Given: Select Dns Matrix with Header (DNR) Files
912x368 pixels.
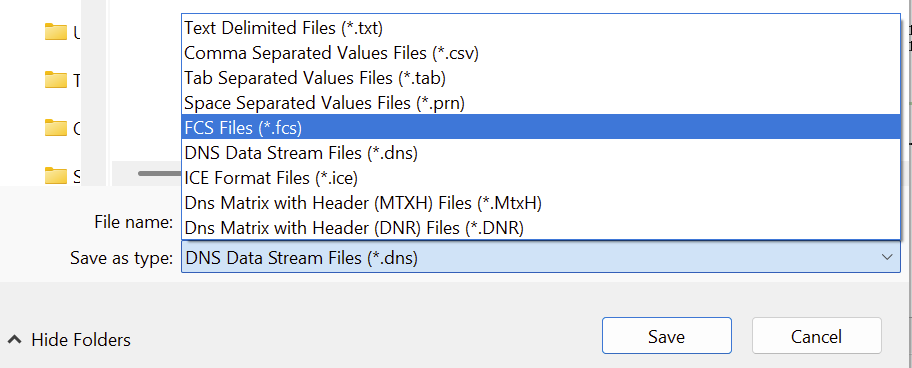Looking at the screenshot, I should pyautogui.click(x=541, y=228).
